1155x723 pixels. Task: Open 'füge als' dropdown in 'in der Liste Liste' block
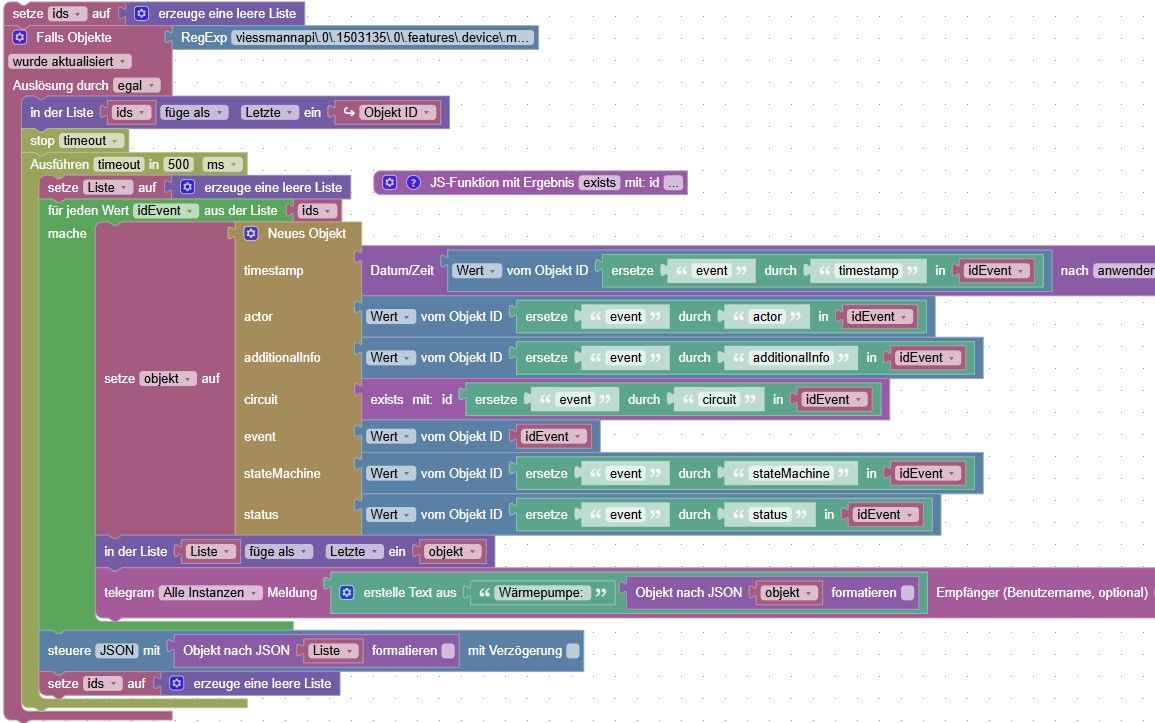click(x=279, y=551)
